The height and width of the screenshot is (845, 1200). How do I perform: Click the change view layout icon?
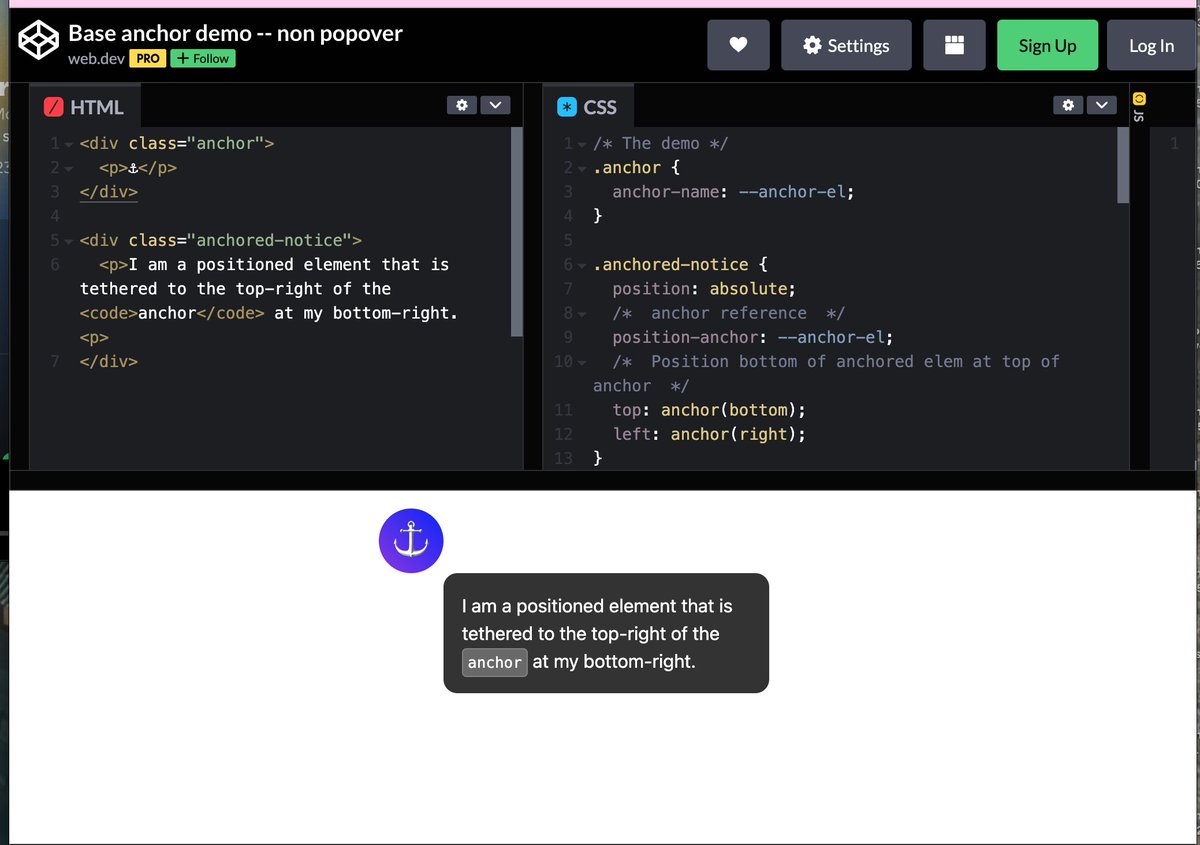tap(954, 45)
